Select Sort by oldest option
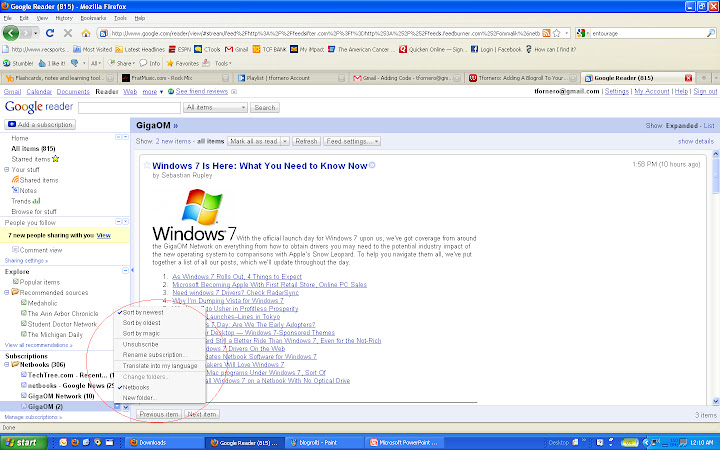Viewport: 720px width, 450px height. [141, 323]
